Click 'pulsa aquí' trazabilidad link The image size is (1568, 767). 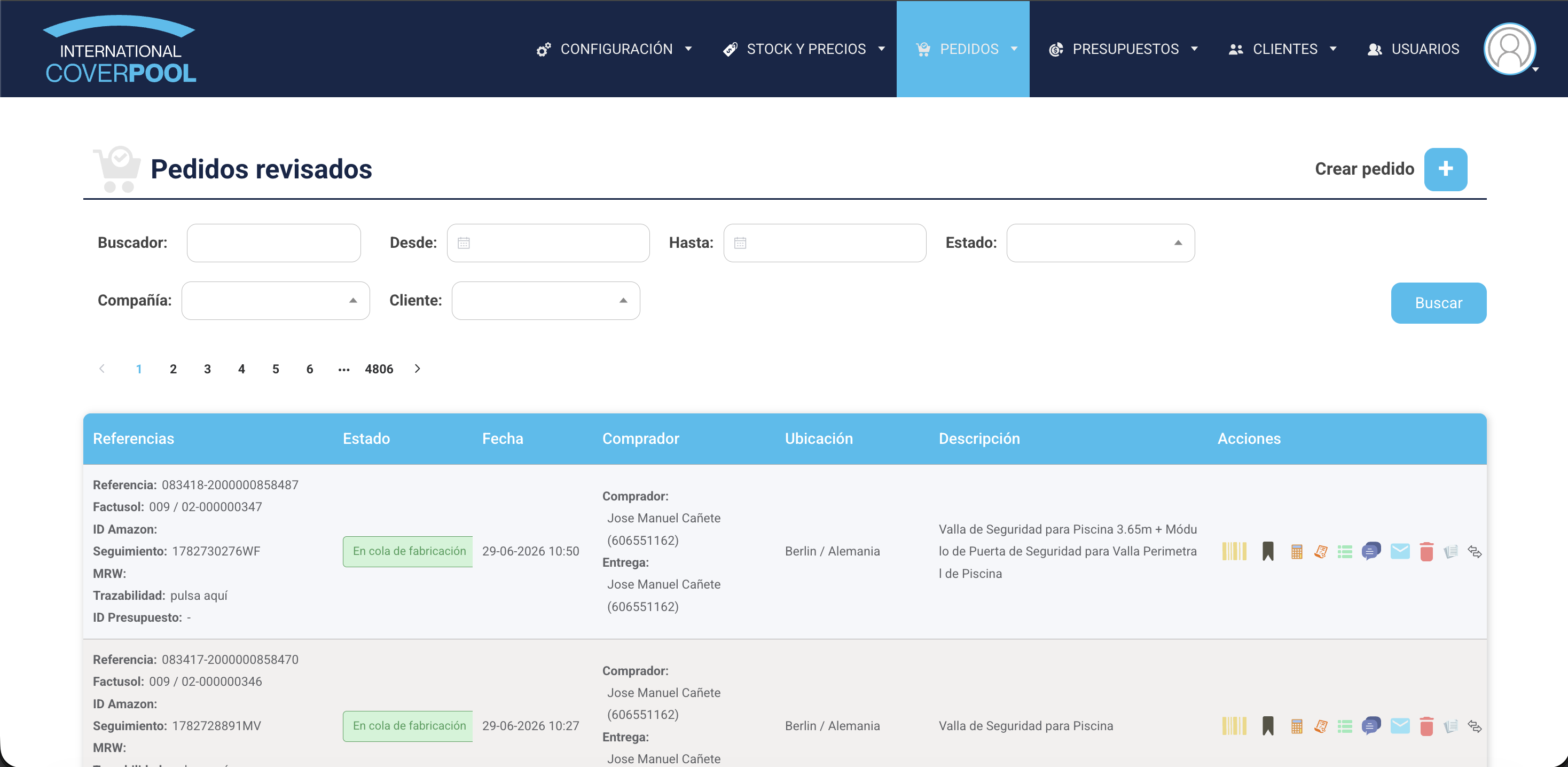coord(199,596)
